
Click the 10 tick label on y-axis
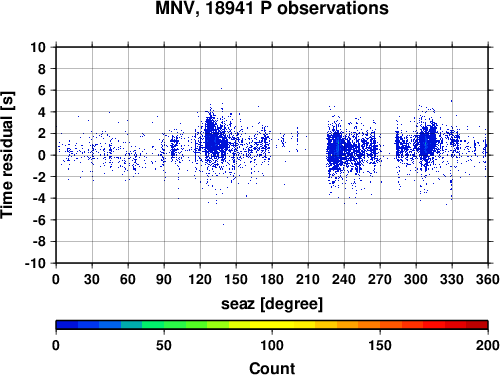click(38, 47)
